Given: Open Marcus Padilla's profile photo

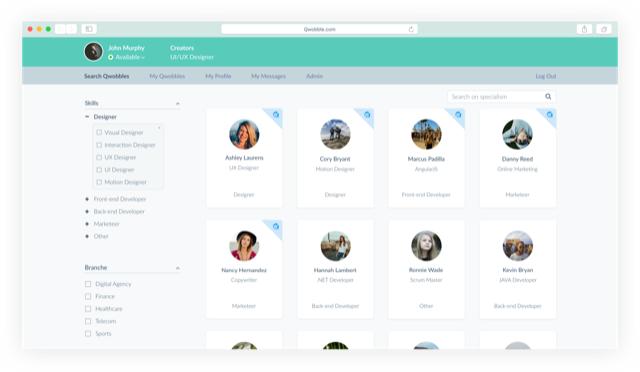Looking at the screenshot, I should [x=426, y=134].
